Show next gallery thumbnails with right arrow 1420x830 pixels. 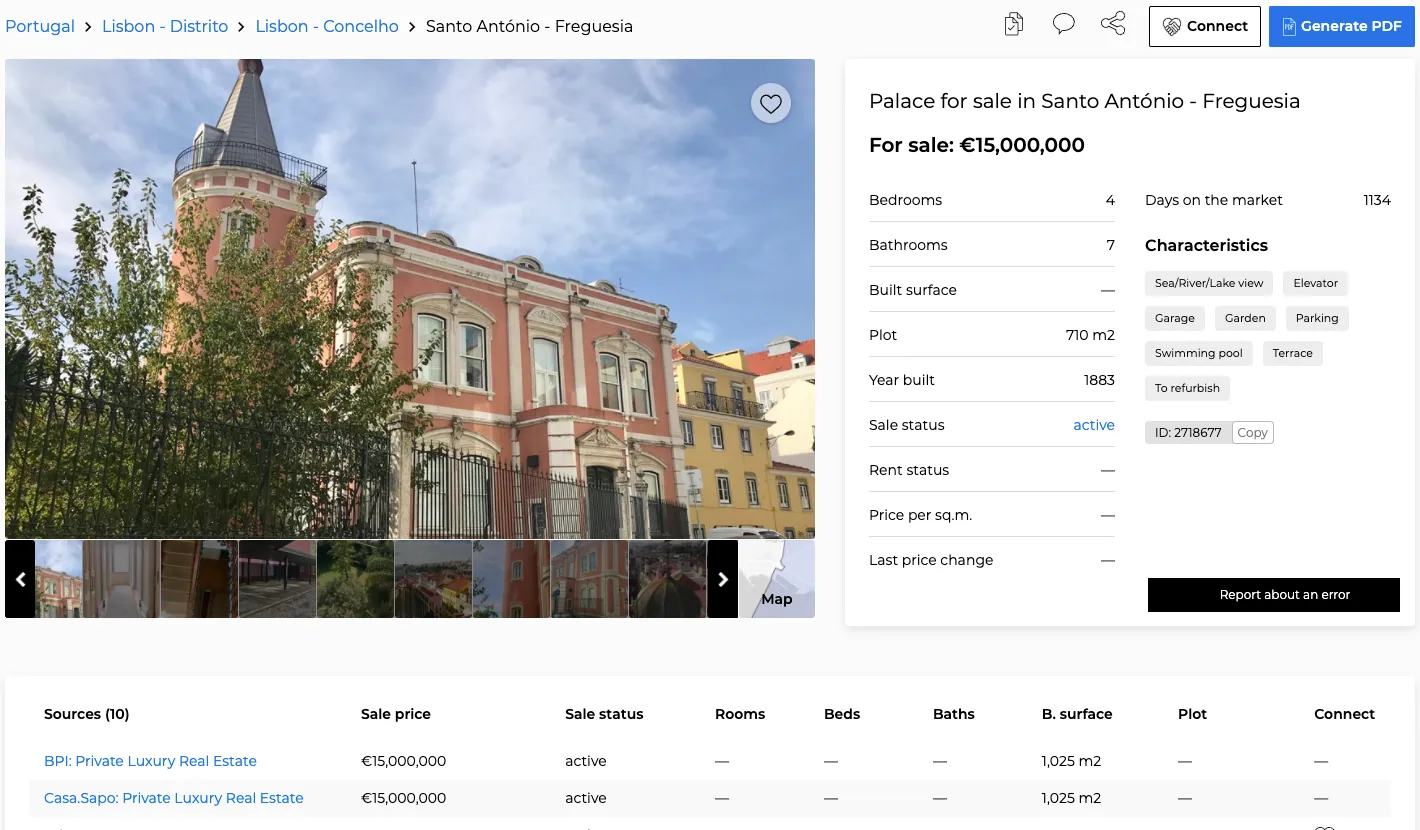[723, 579]
